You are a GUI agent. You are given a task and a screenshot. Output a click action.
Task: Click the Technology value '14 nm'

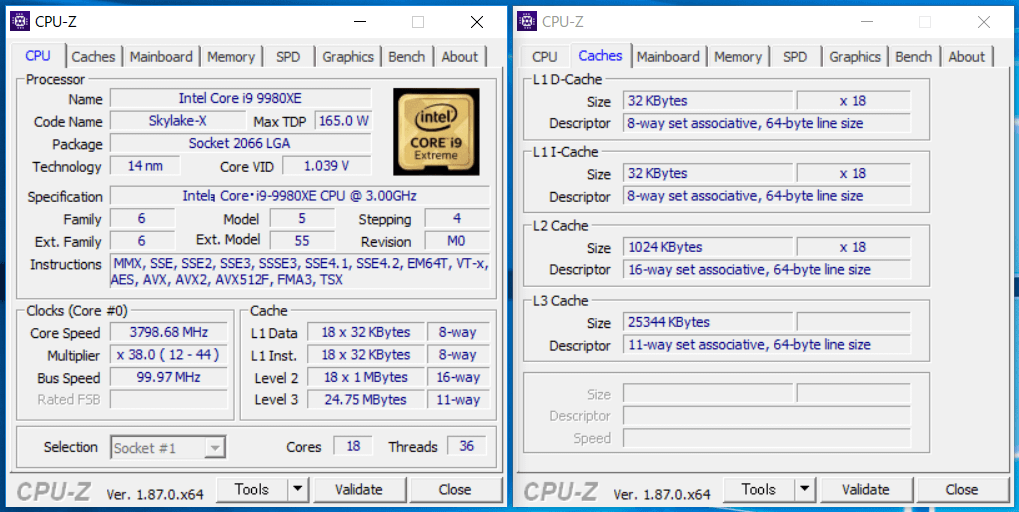click(145, 166)
